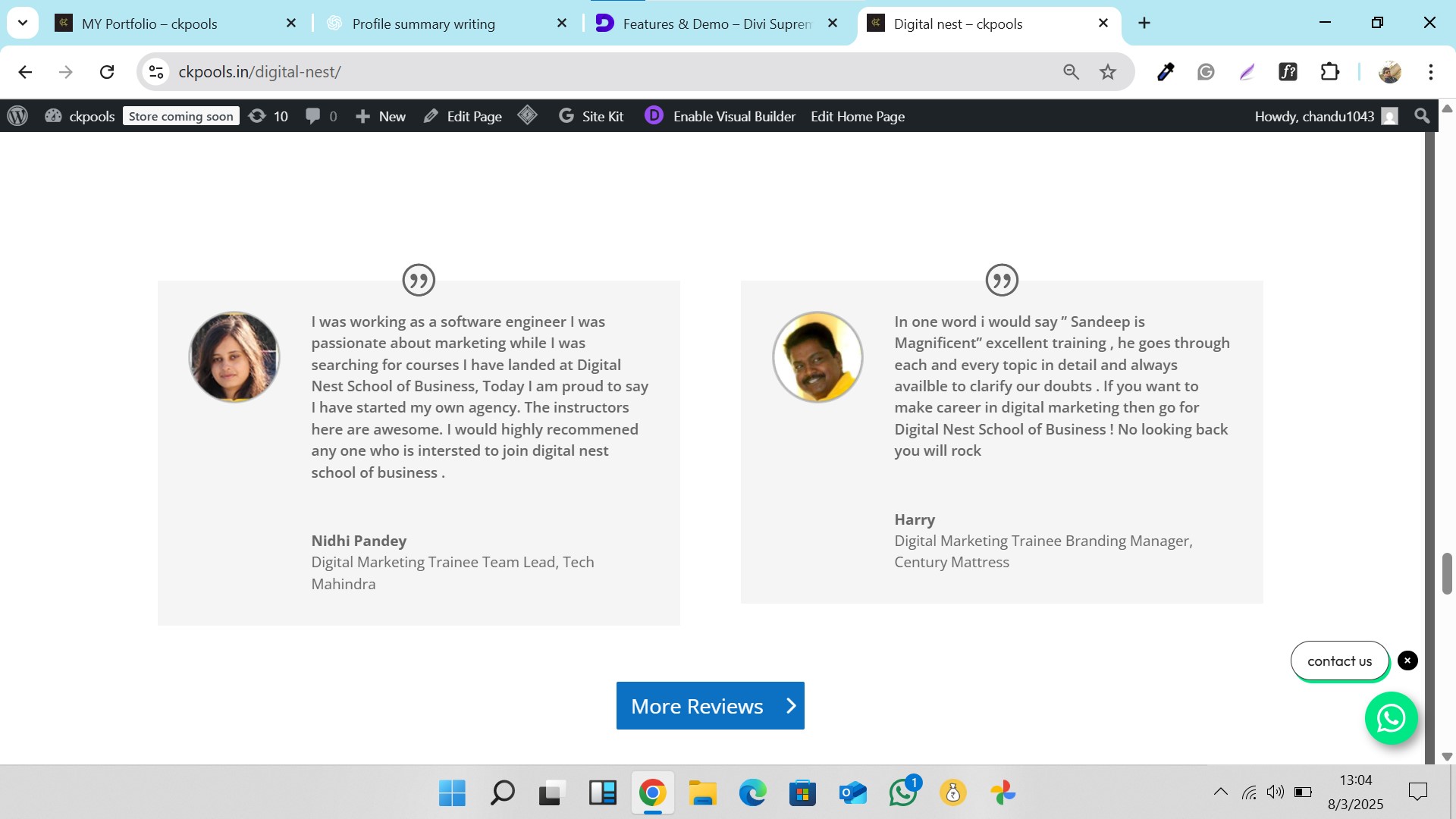Viewport: 1456px width, 819px height.
Task: Open the Chrome three-dot menu
Action: point(1430,72)
